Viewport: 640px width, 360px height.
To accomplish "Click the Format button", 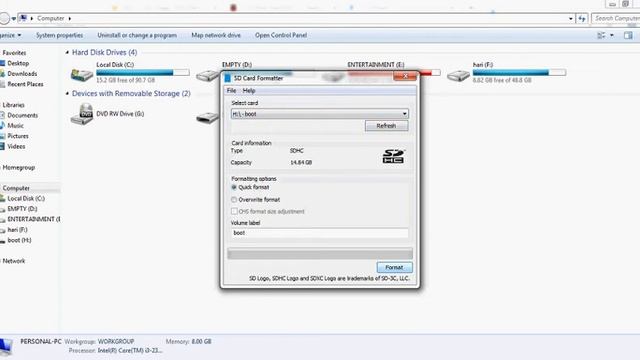I will pos(394,267).
